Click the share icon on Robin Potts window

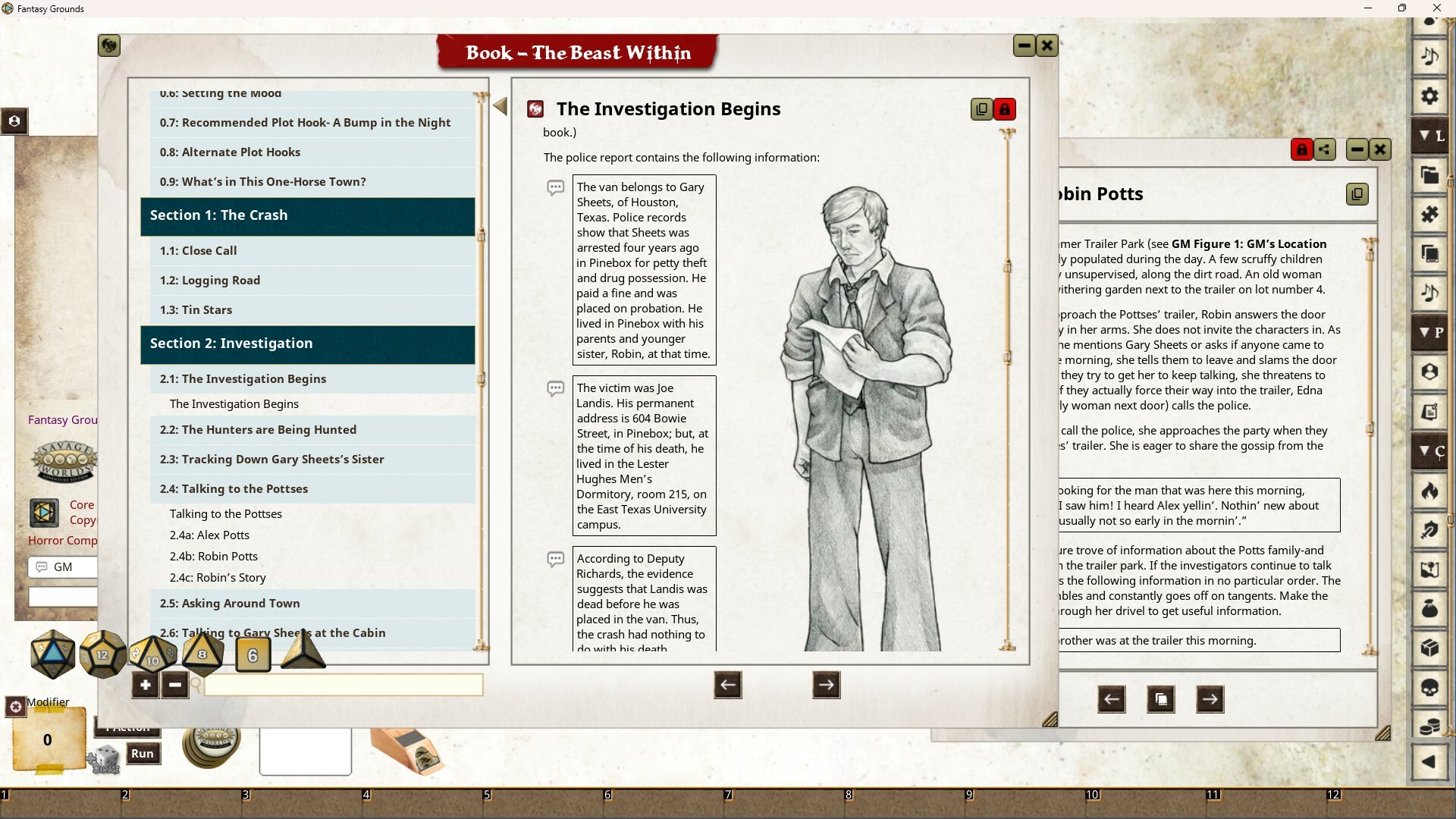tap(1325, 149)
